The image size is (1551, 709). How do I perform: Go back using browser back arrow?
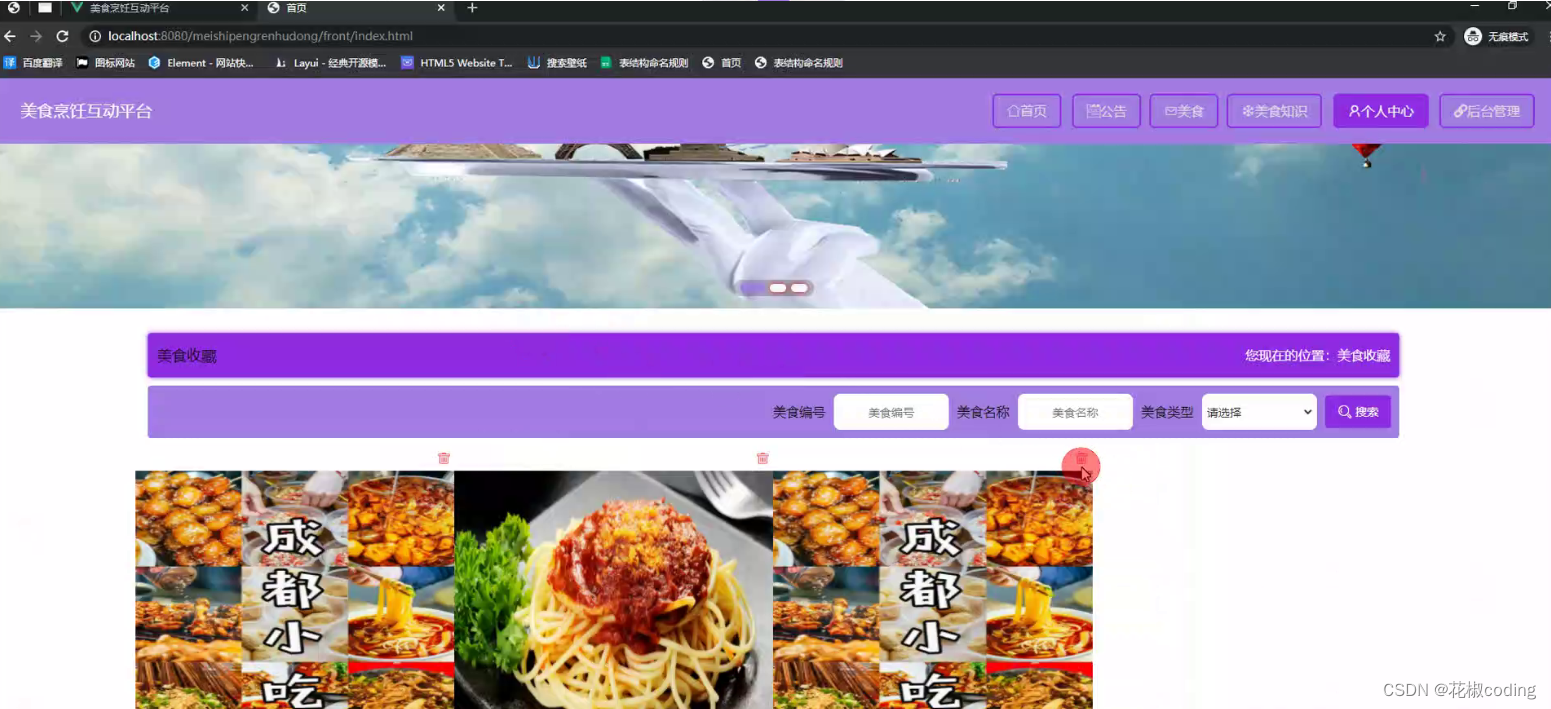pos(10,36)
